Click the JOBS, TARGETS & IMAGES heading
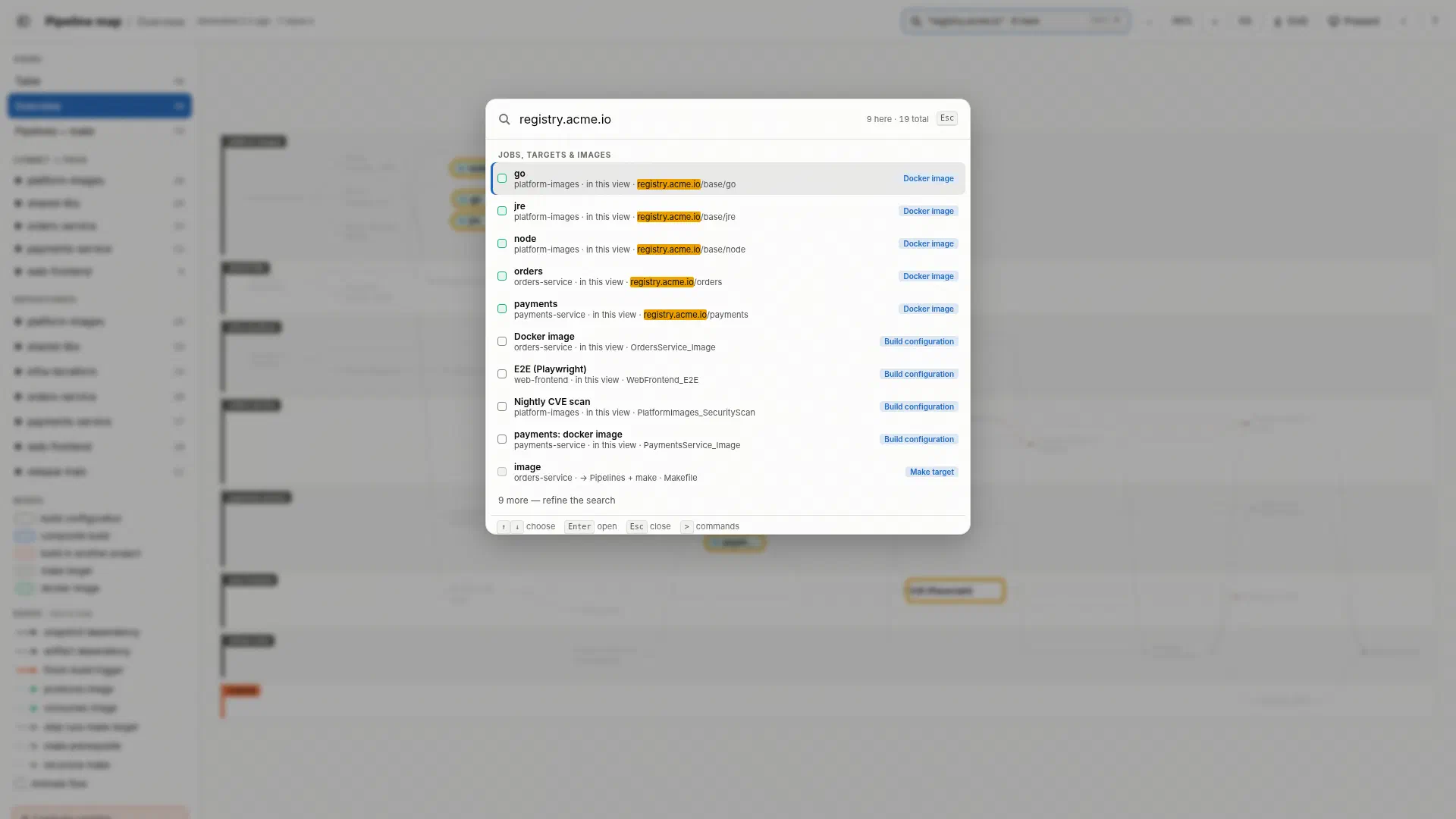The image size is (1456, 819). click(x=554, y=155)
